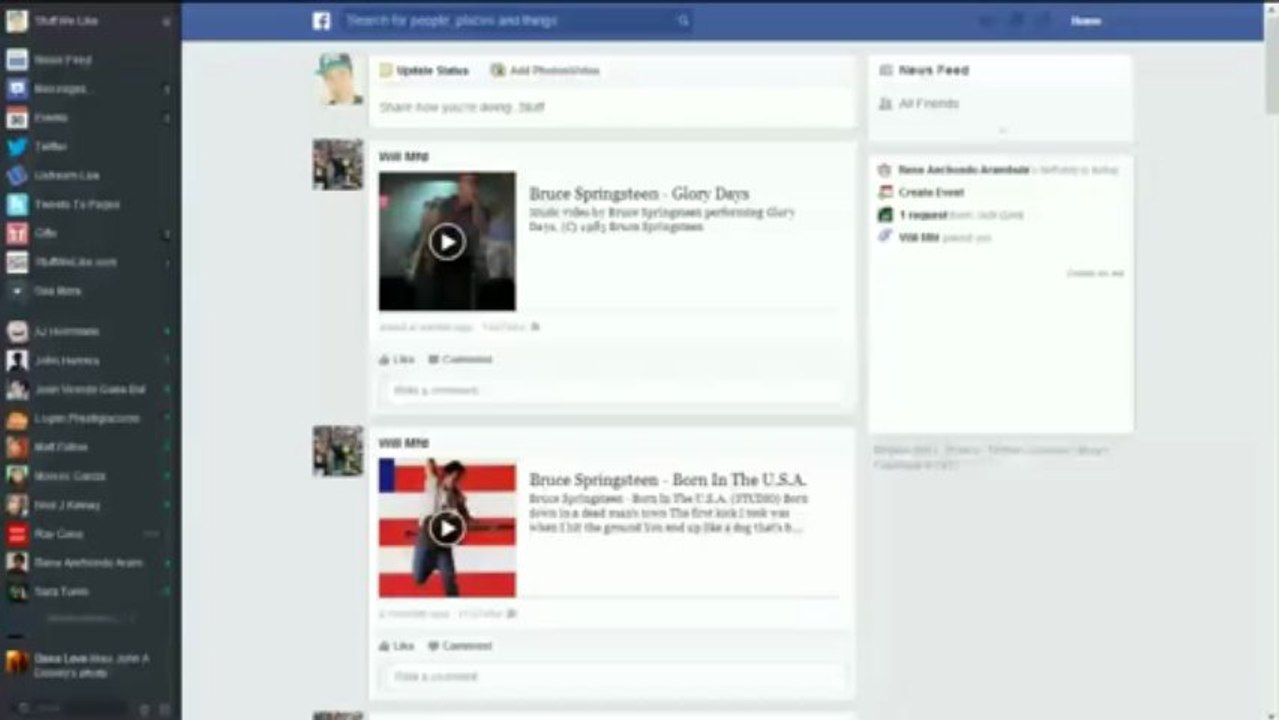Click Home in the top blue bar
The height and width of the screenshot is (720, 1279).
(x=1086, y=21)
